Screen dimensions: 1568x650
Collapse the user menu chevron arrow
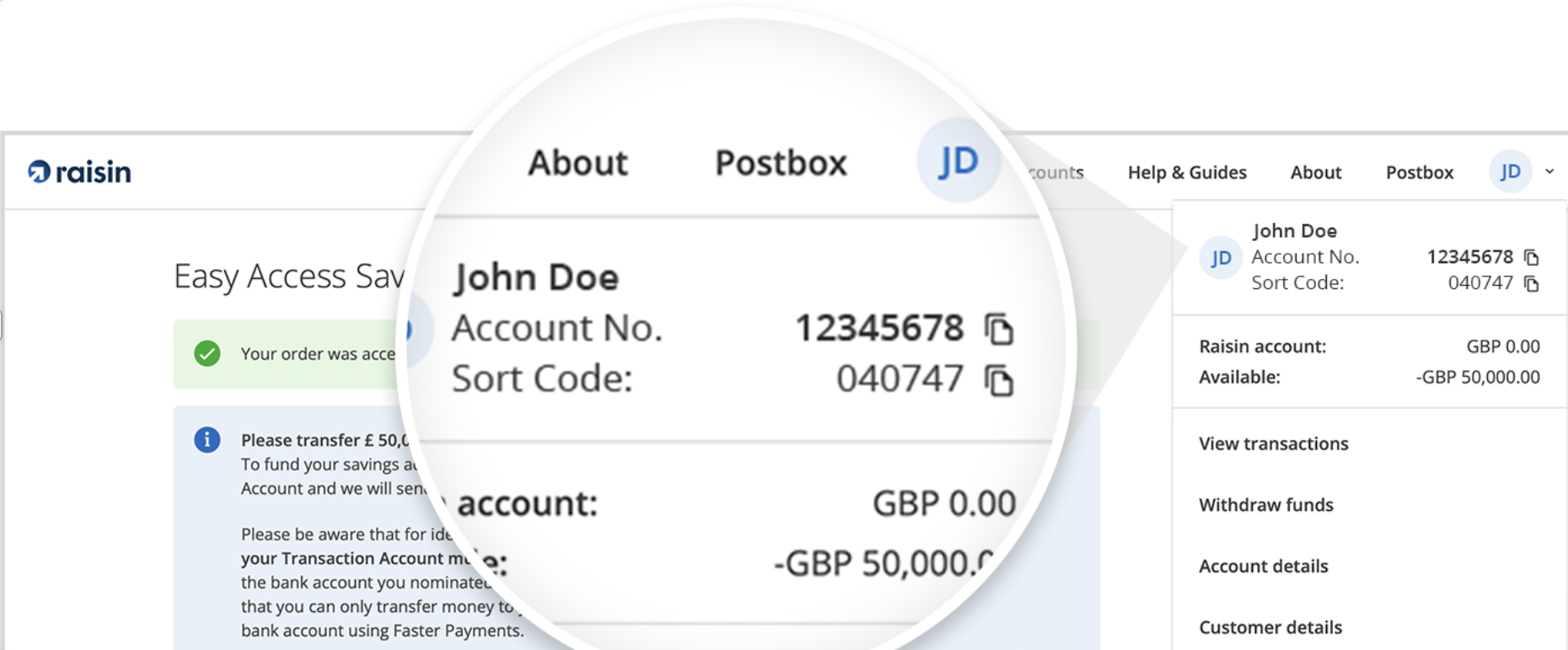[1549, 171]
